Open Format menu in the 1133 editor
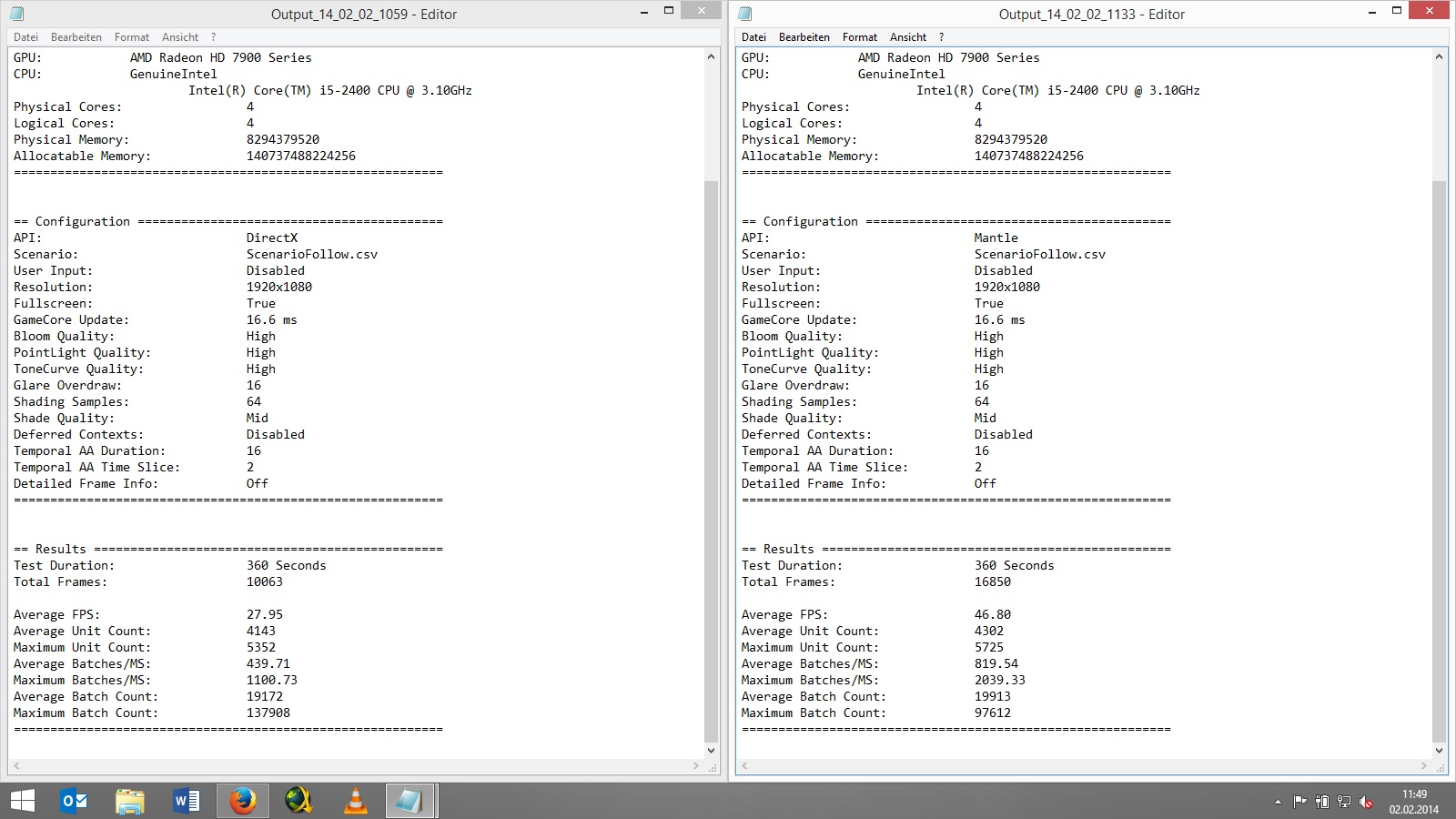 [x=860, y=37]
